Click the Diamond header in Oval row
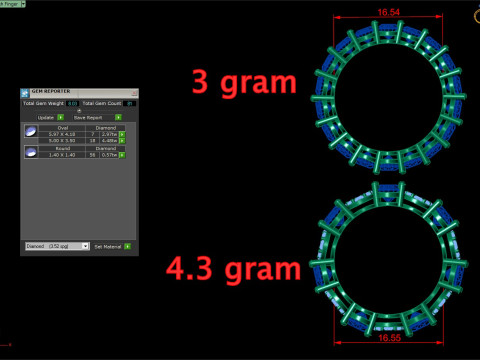 106,128
